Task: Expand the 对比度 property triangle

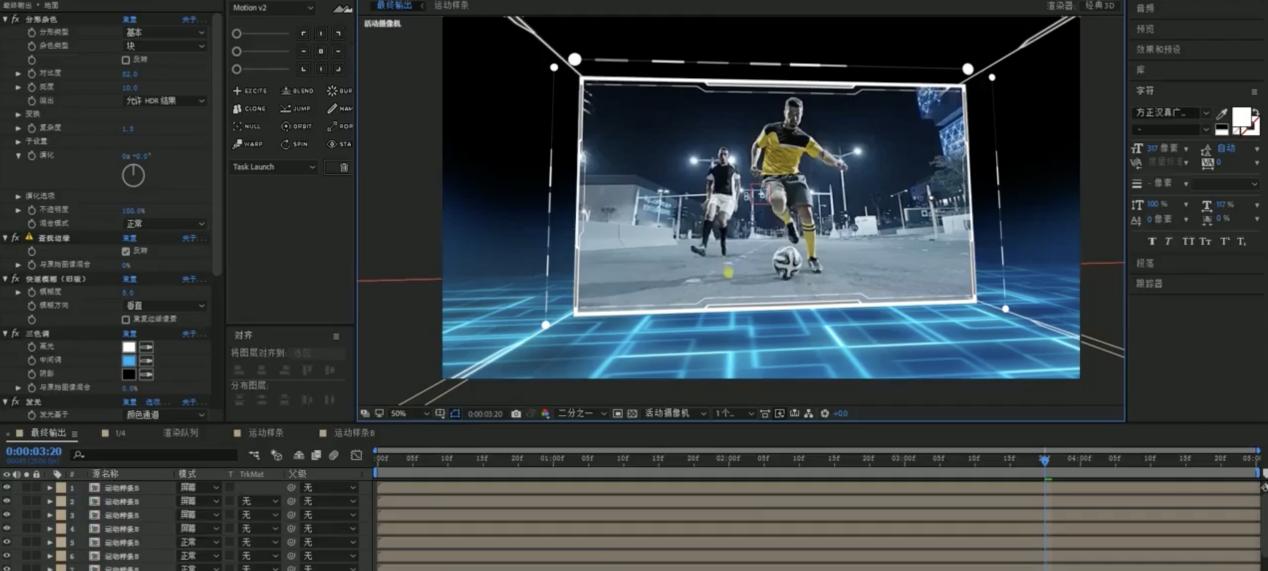Action: (18, 74)
